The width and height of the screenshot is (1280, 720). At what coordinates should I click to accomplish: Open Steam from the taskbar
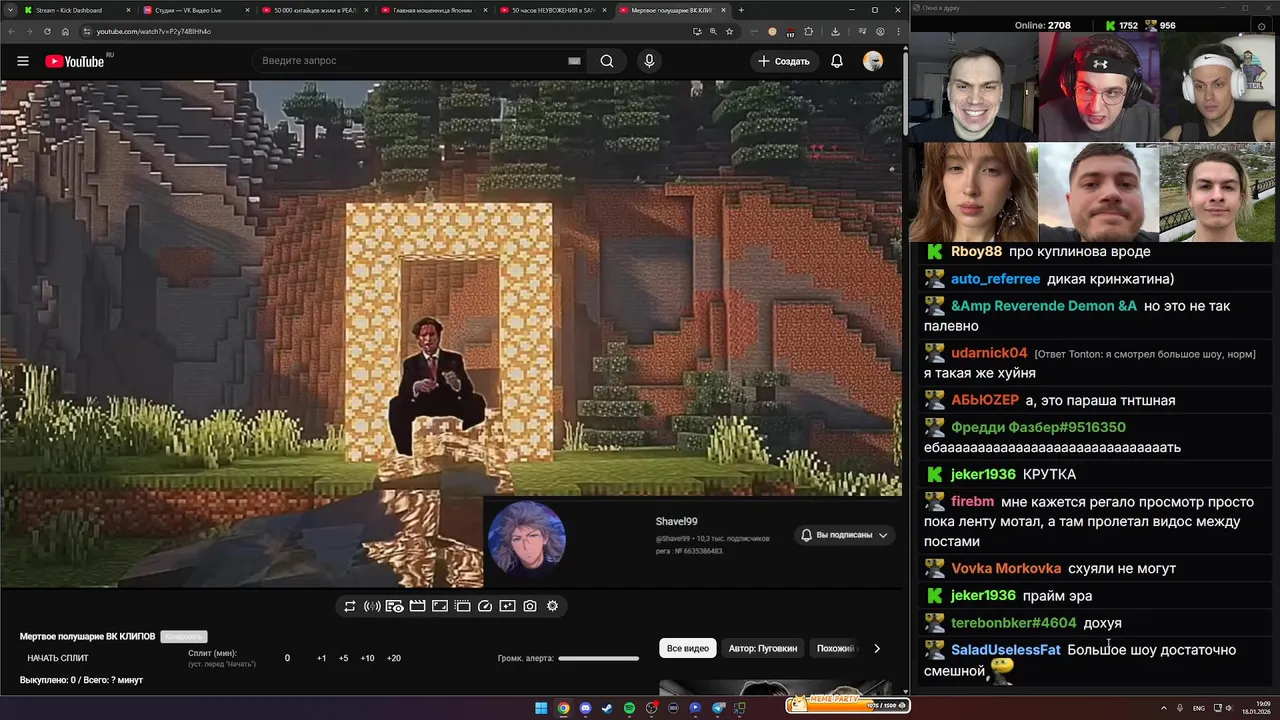607,708
